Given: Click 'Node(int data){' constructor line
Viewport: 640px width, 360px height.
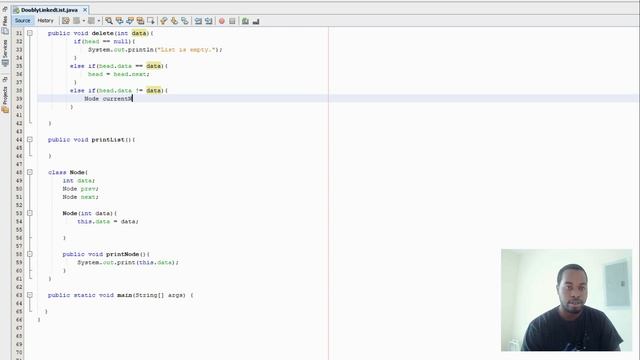Looking at the screenshot, I should click(x=90, y=213).
